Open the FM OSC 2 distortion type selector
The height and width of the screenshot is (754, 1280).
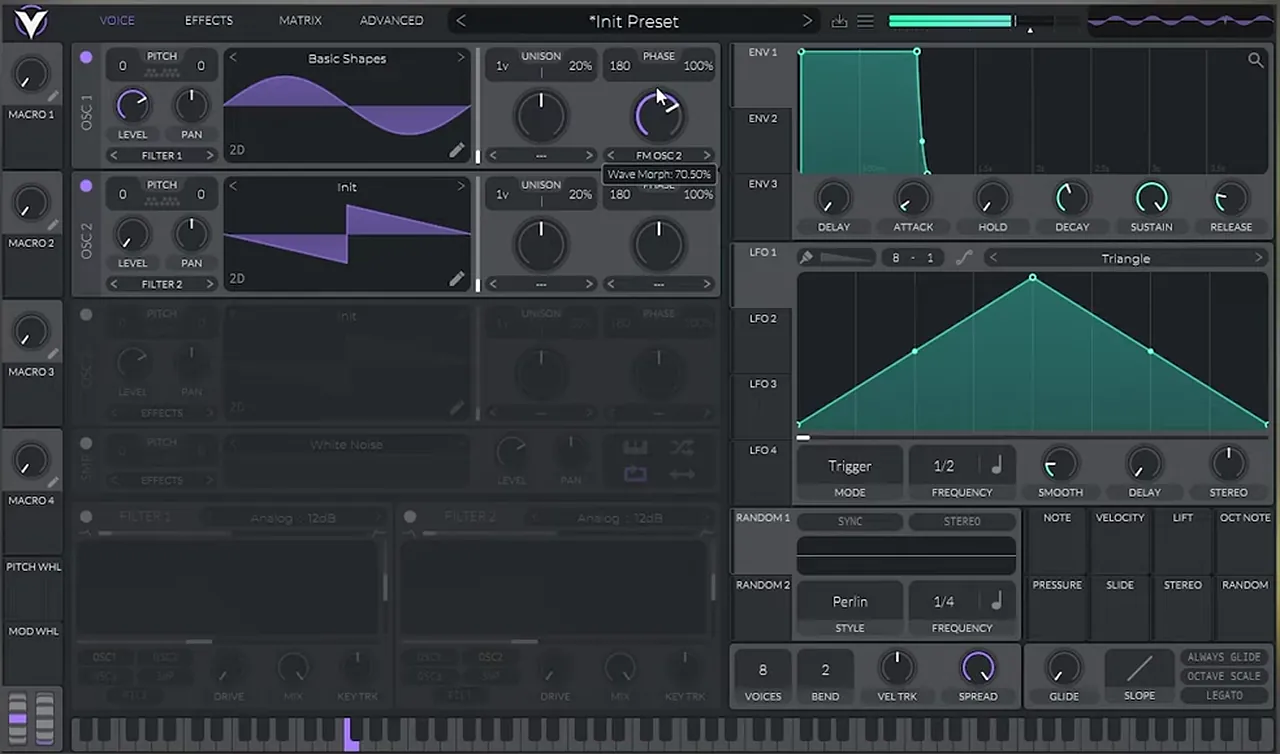658,155
